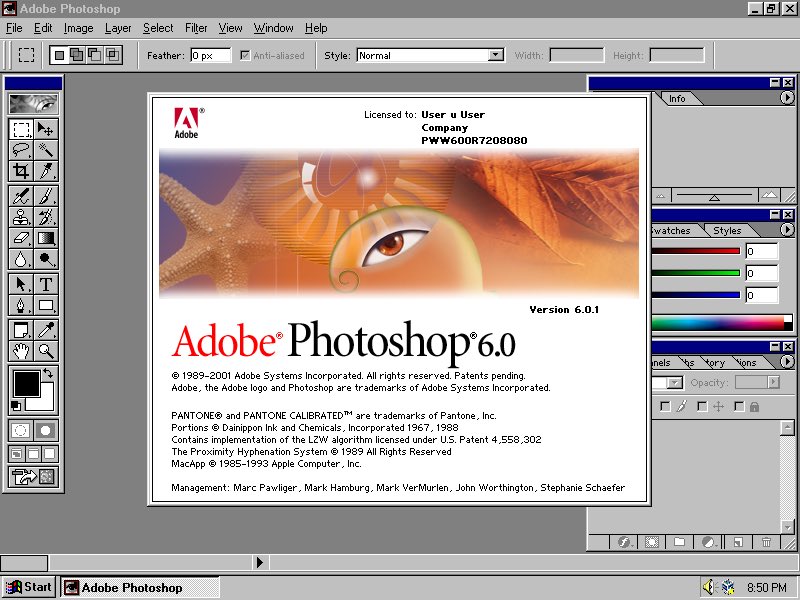Open the Info palette flyout menu
The height and width of the screenshot is (600, 800).
tap(787, 97)
